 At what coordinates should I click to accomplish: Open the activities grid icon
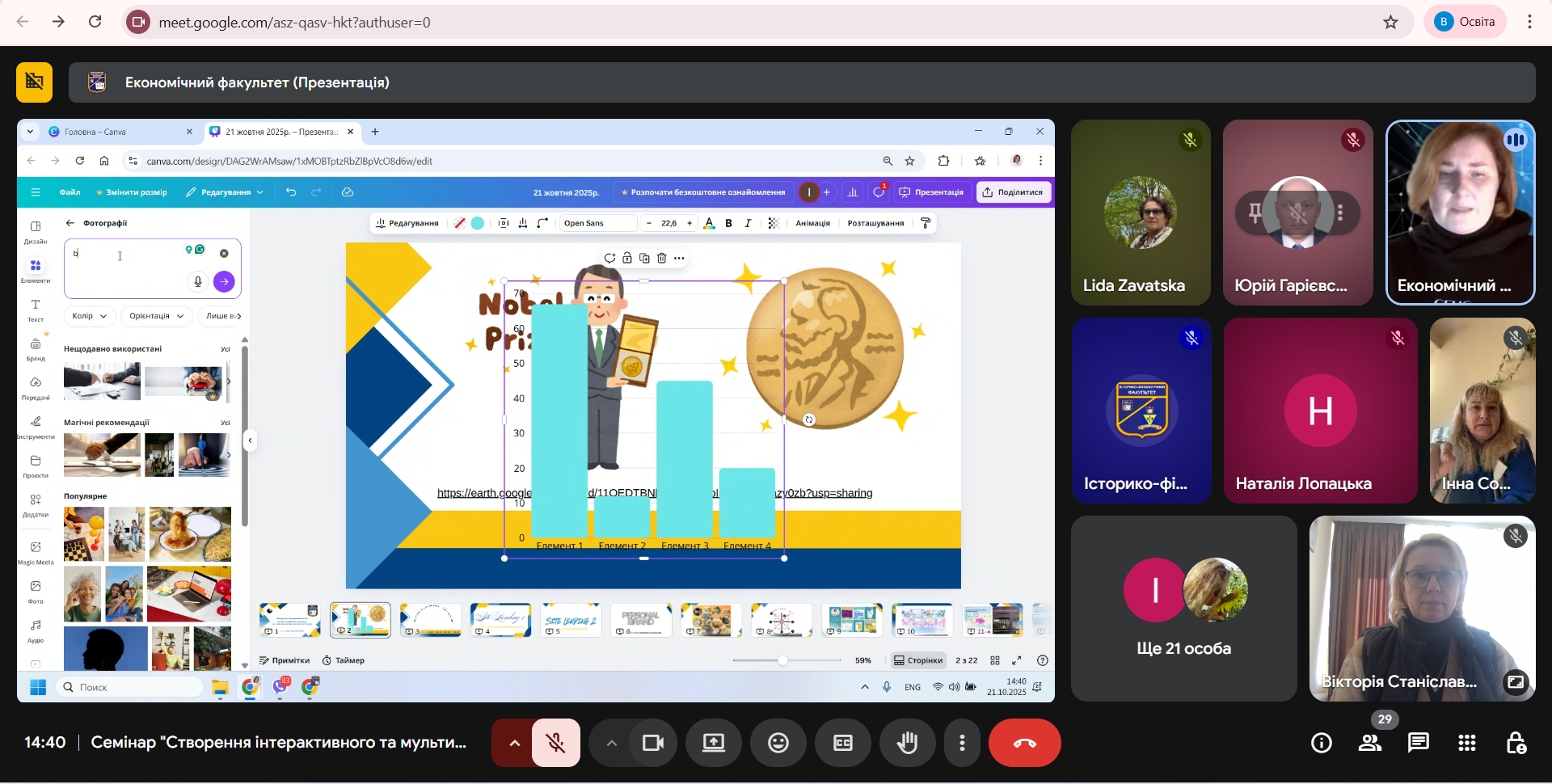(x=1467, y=743)
